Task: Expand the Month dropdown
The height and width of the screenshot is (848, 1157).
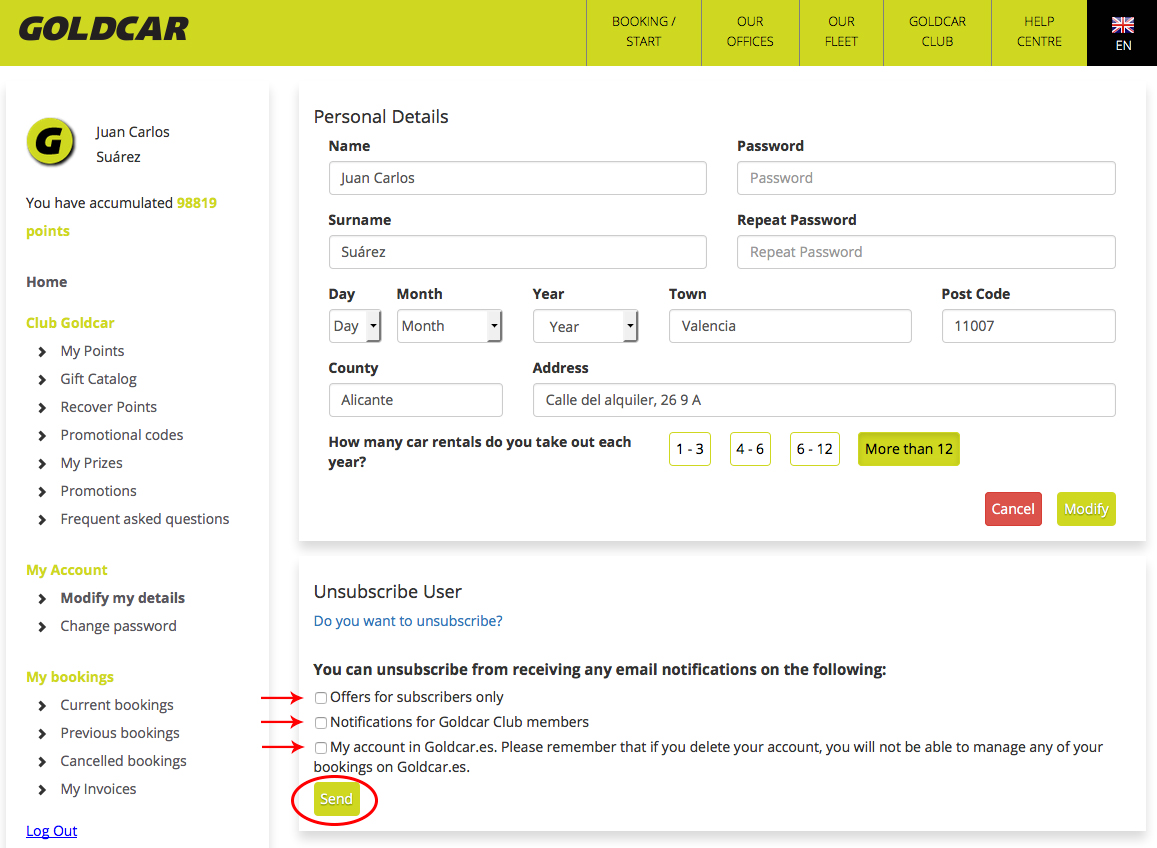Action: tap(449, 326)
